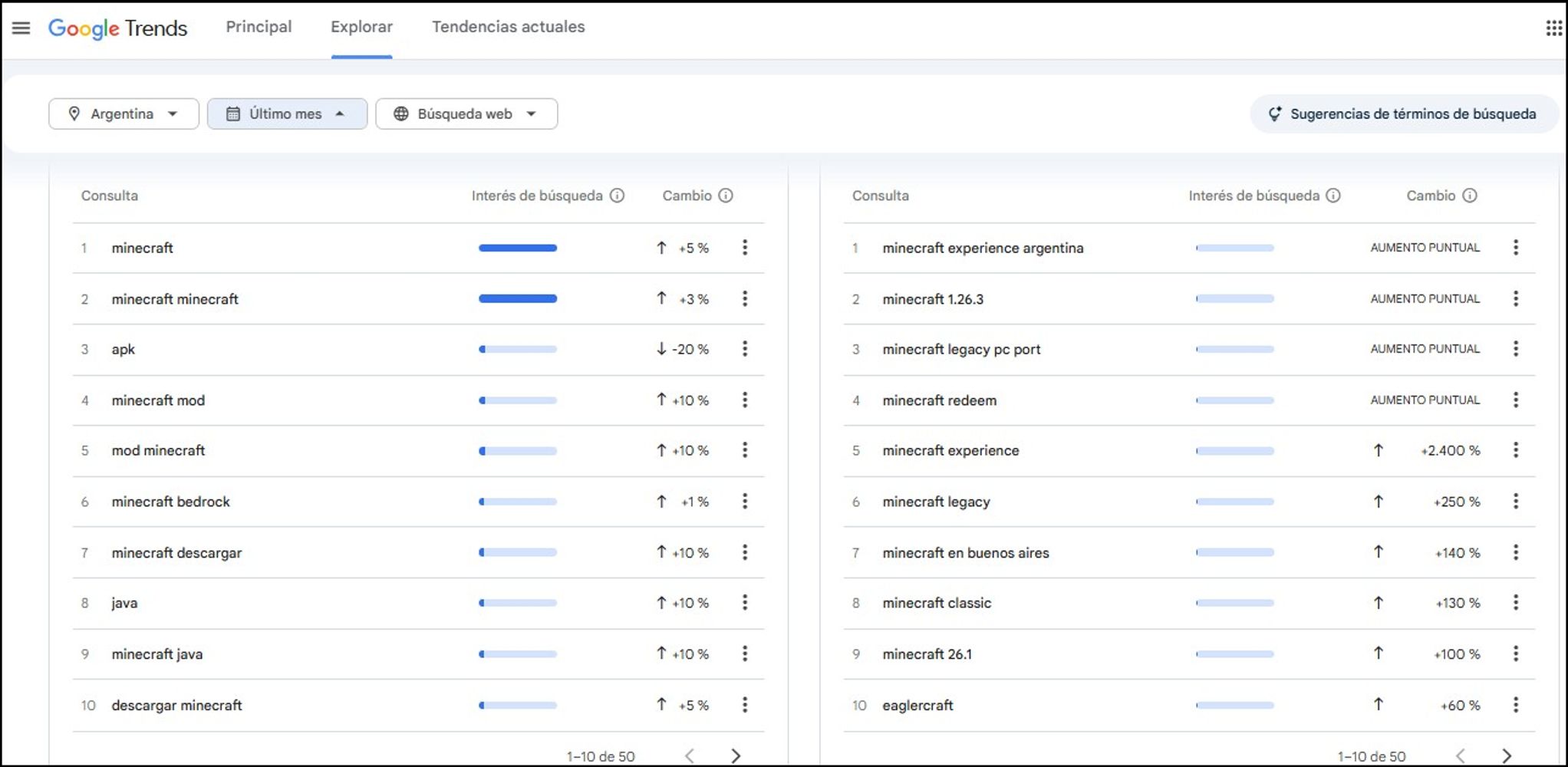1568x767 pixels.
Task: Open the minecraft 26.1 query
Action: click(x=927, y=654)
